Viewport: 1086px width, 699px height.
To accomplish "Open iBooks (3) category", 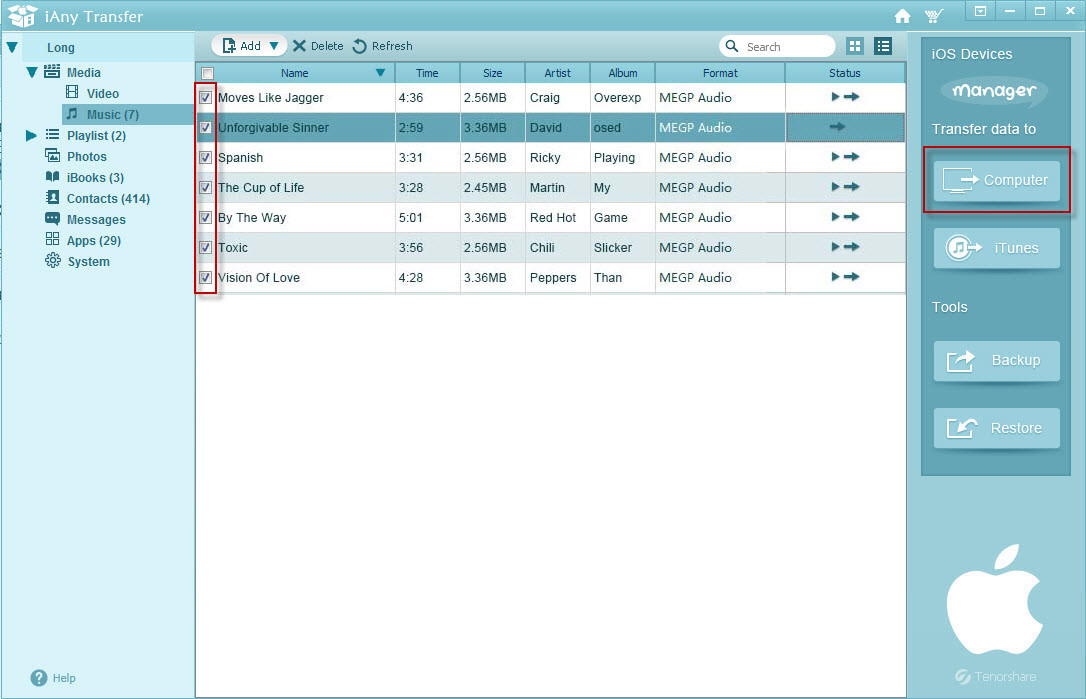I will click(x=95, y=177).
